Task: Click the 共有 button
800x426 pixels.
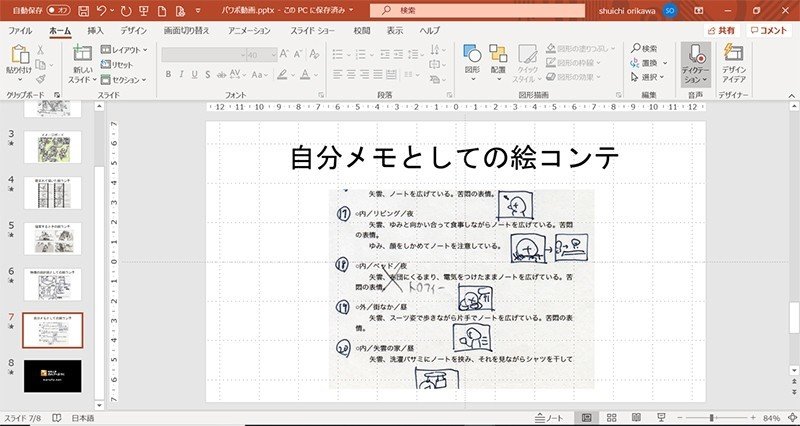Action: [721, 31]
